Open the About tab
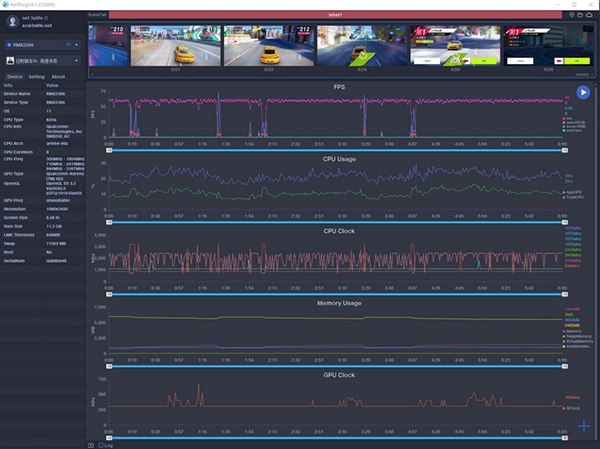 (x=58, y=76)
